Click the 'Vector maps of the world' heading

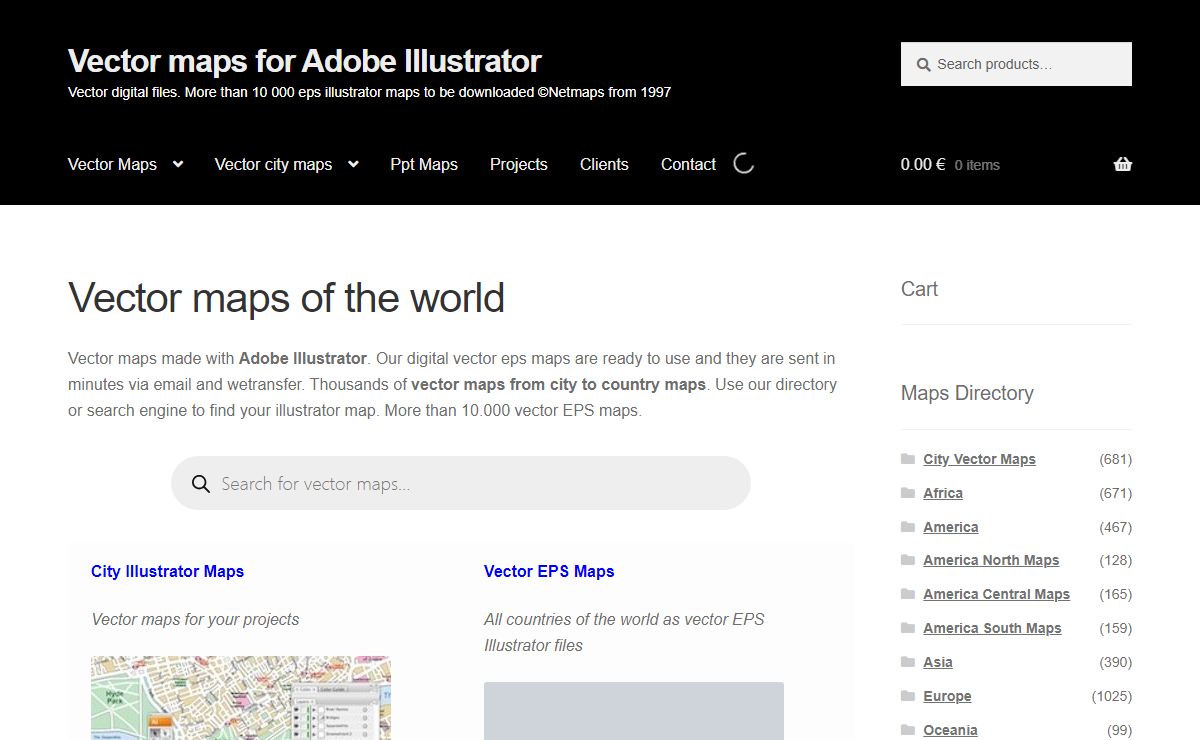tap(286, 298)
